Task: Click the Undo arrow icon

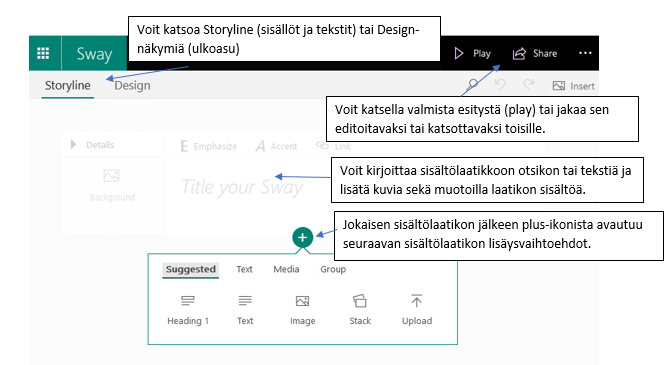Action: click(x=500, y=85)
